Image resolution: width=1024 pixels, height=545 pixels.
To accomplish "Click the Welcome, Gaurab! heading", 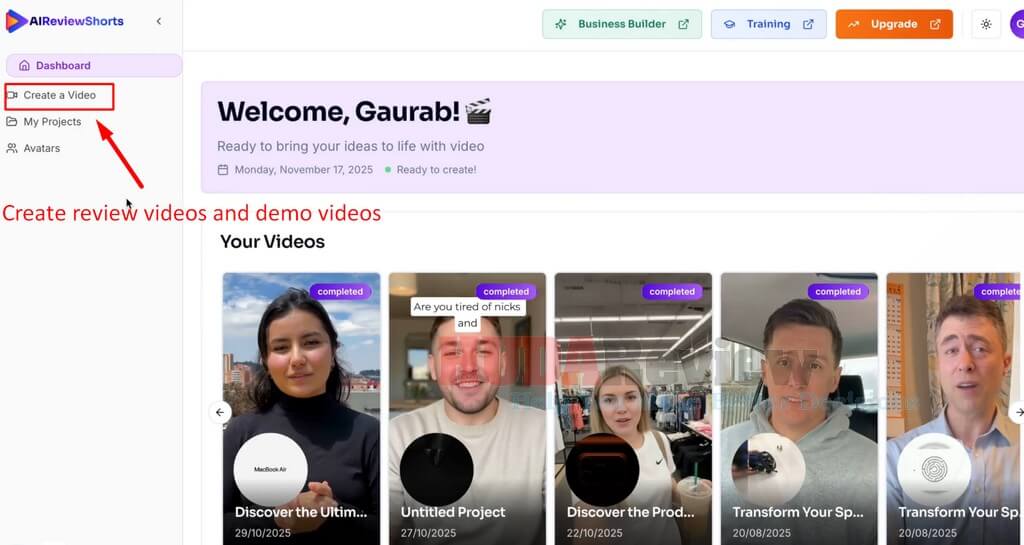I will pos(355,112).
